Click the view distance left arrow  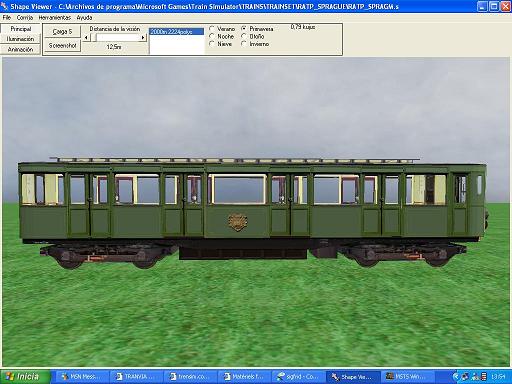[x=86, y=38]
